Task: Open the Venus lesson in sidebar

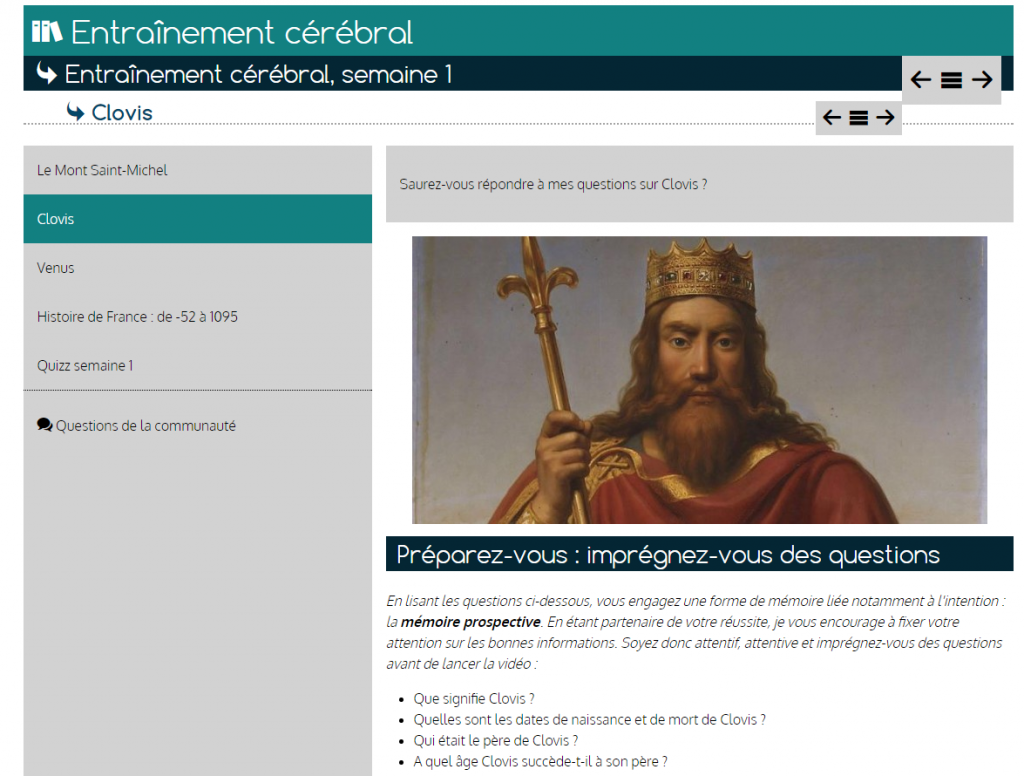Action: (56, 268)
